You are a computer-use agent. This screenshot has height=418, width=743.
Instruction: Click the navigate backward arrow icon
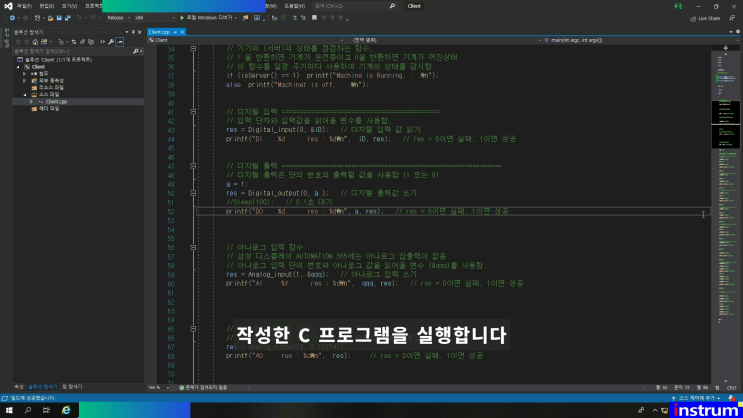(x=12, y=18)
